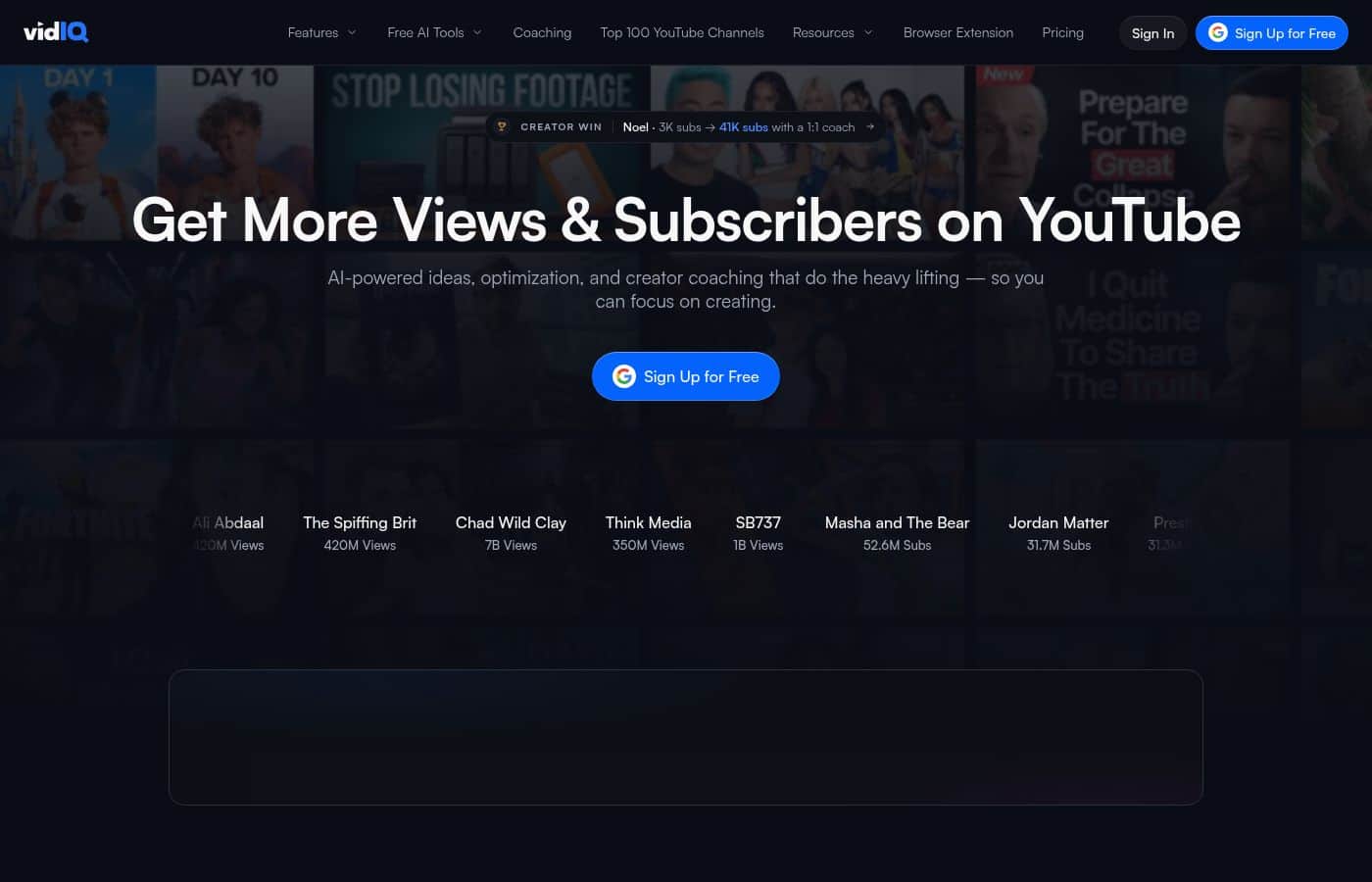Open the Resources menu

tap(833, 32)
